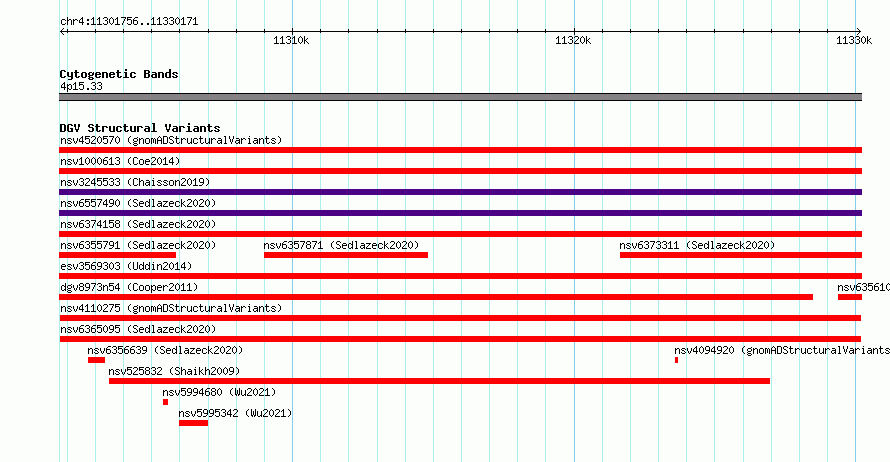
Task: Click the tiny nsv5994680 red marker
Action: 165,402
